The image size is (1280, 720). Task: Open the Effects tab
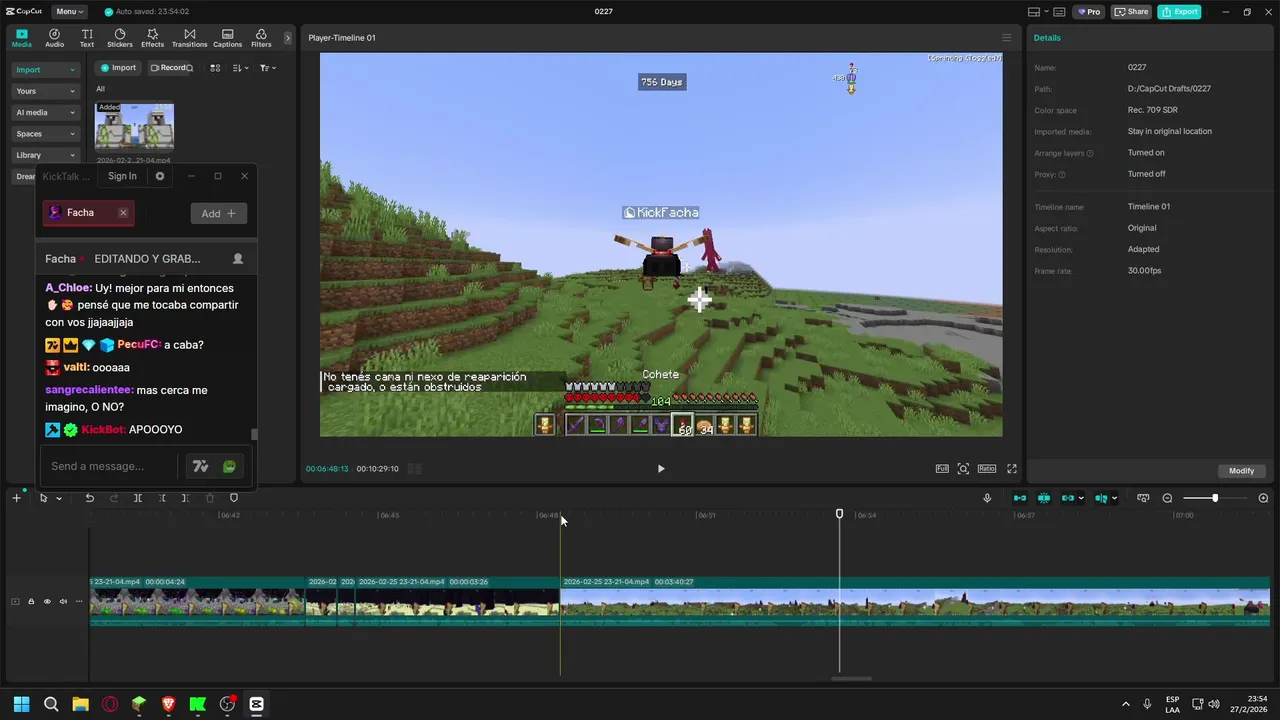tap(152, 38)
